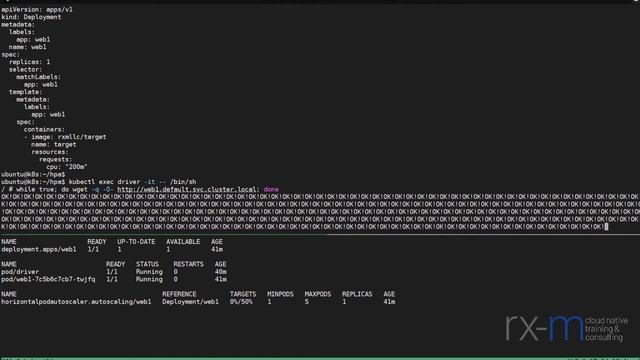Click the web1.default.svc.cluster.local URL
This screenshot has width=640, height=360.
click(188, 189)
